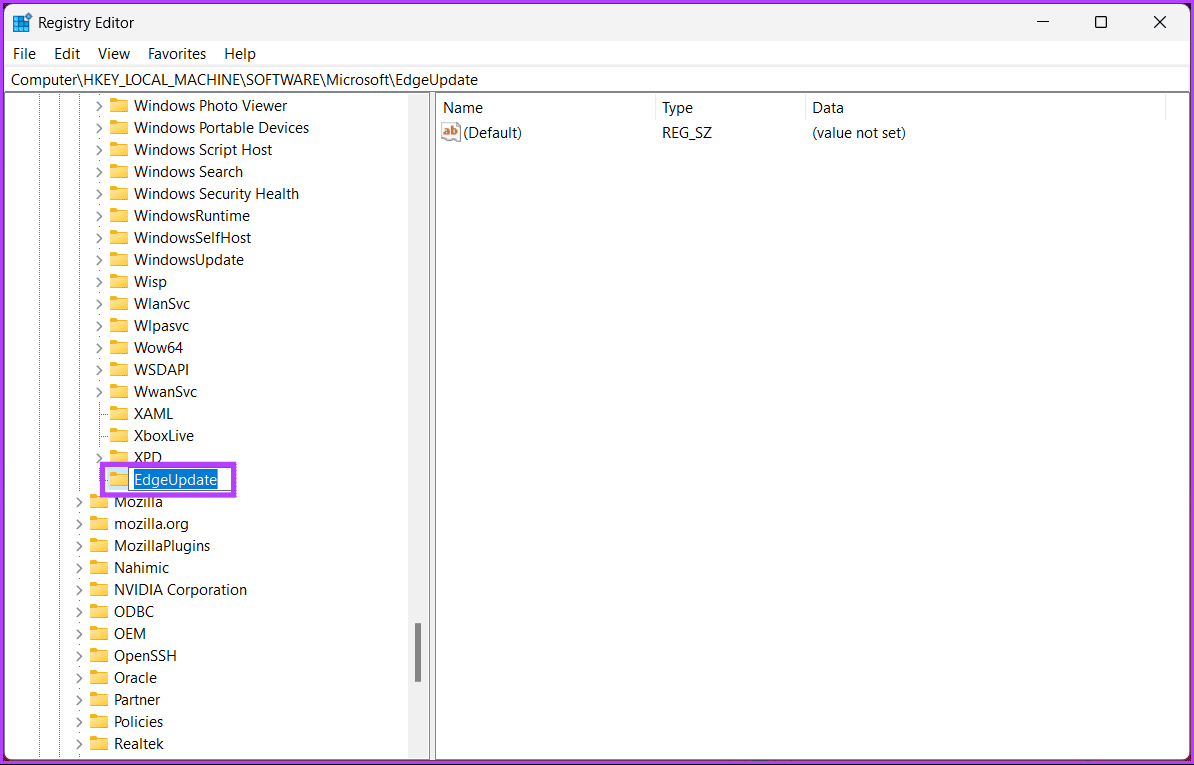Click the WindowsUpdate folder icon
Viewport: 1194px width, 765px height.
point(119,260)
